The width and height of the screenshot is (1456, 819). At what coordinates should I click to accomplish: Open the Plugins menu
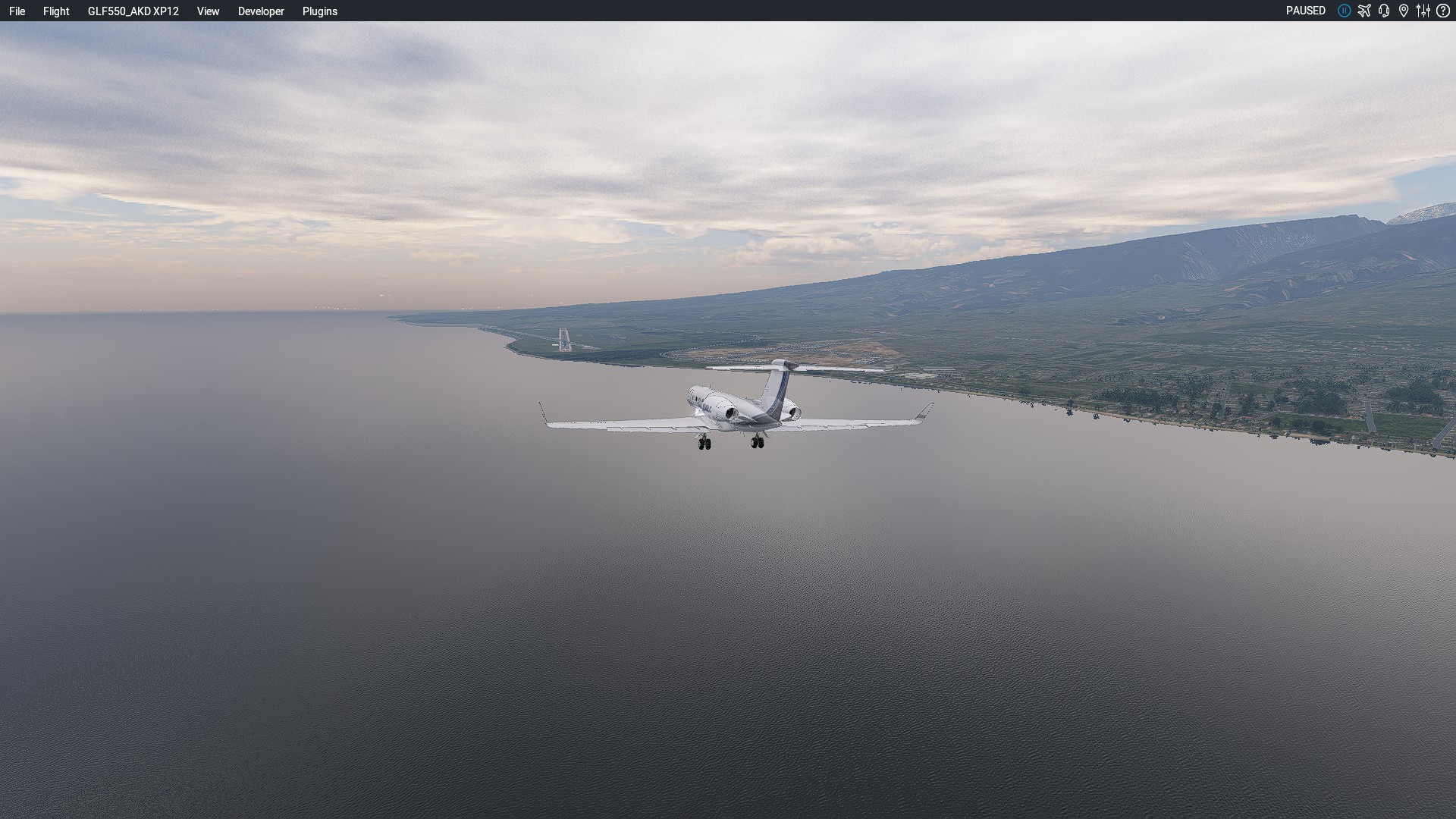click(x=319, y=11)
